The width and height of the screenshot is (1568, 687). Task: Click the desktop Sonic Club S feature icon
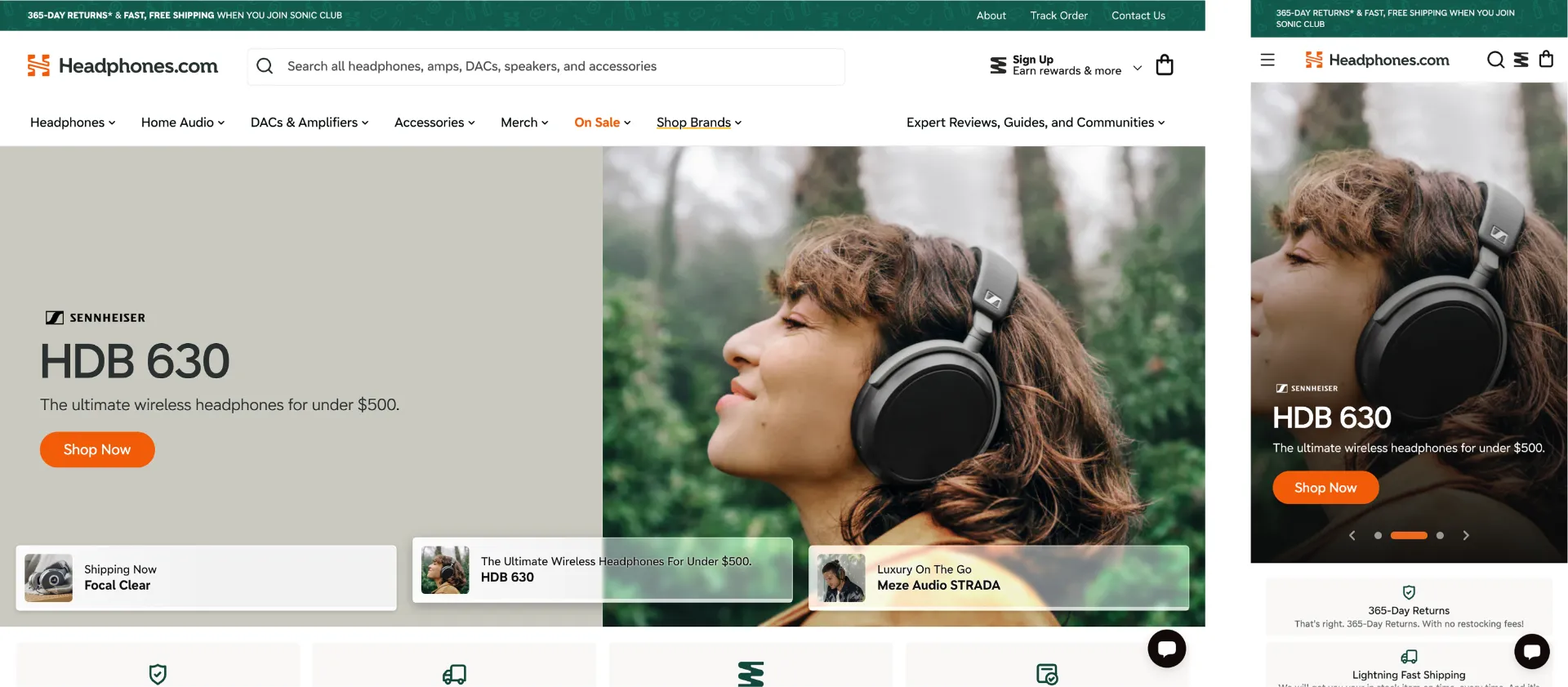point(751,674)
